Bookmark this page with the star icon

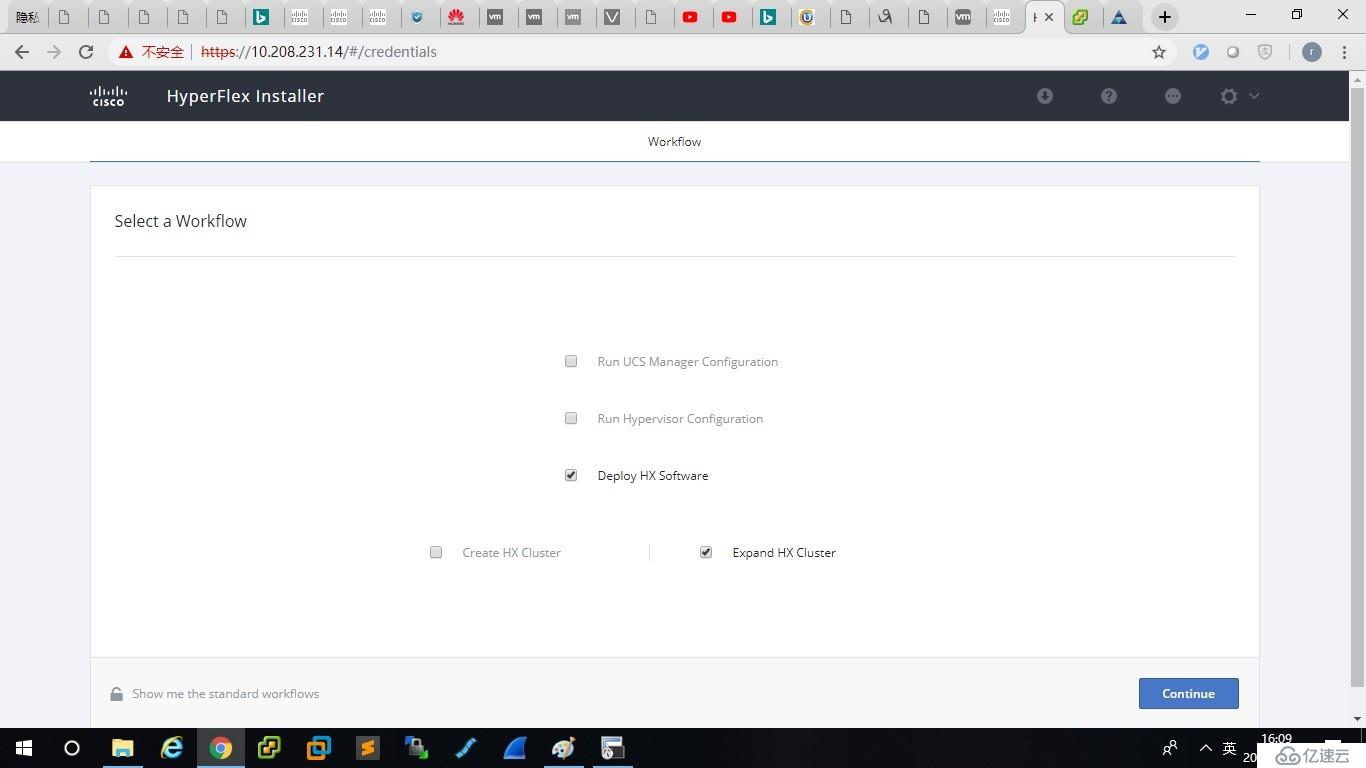point(1159,52)
